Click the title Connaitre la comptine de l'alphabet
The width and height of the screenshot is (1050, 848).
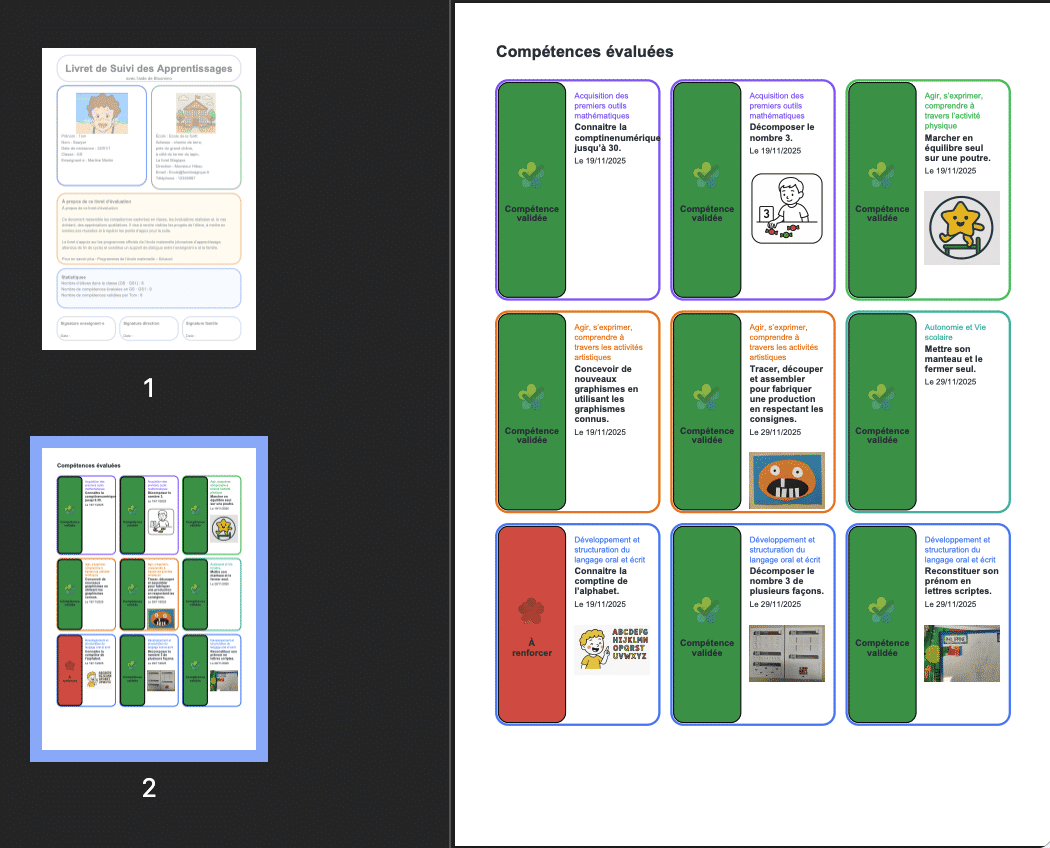pos(601,581)
